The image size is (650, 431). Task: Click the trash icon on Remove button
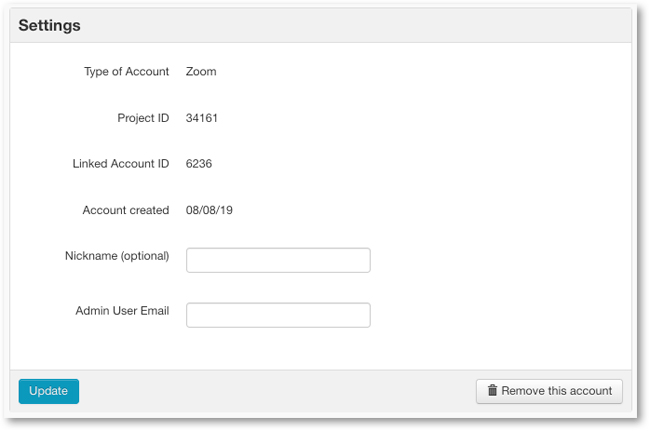492,390
